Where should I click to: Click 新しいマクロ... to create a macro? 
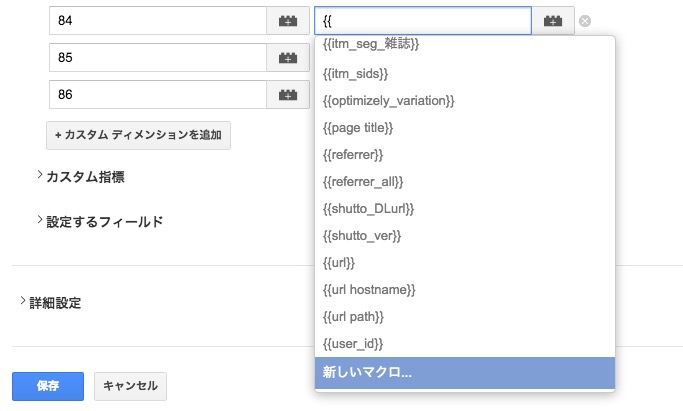click(x=367, y=371)
